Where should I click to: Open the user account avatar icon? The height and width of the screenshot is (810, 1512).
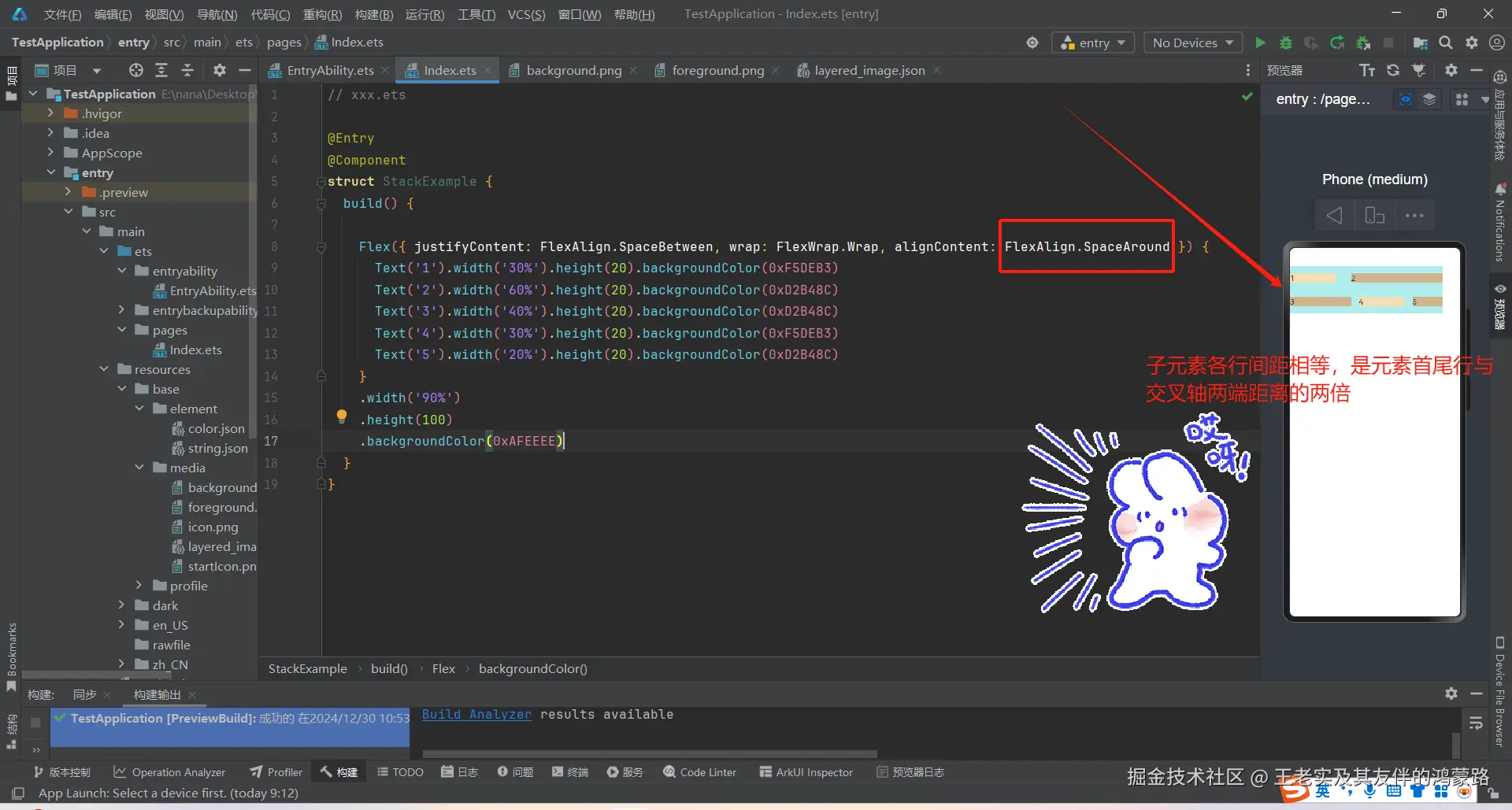point(1497,43)
